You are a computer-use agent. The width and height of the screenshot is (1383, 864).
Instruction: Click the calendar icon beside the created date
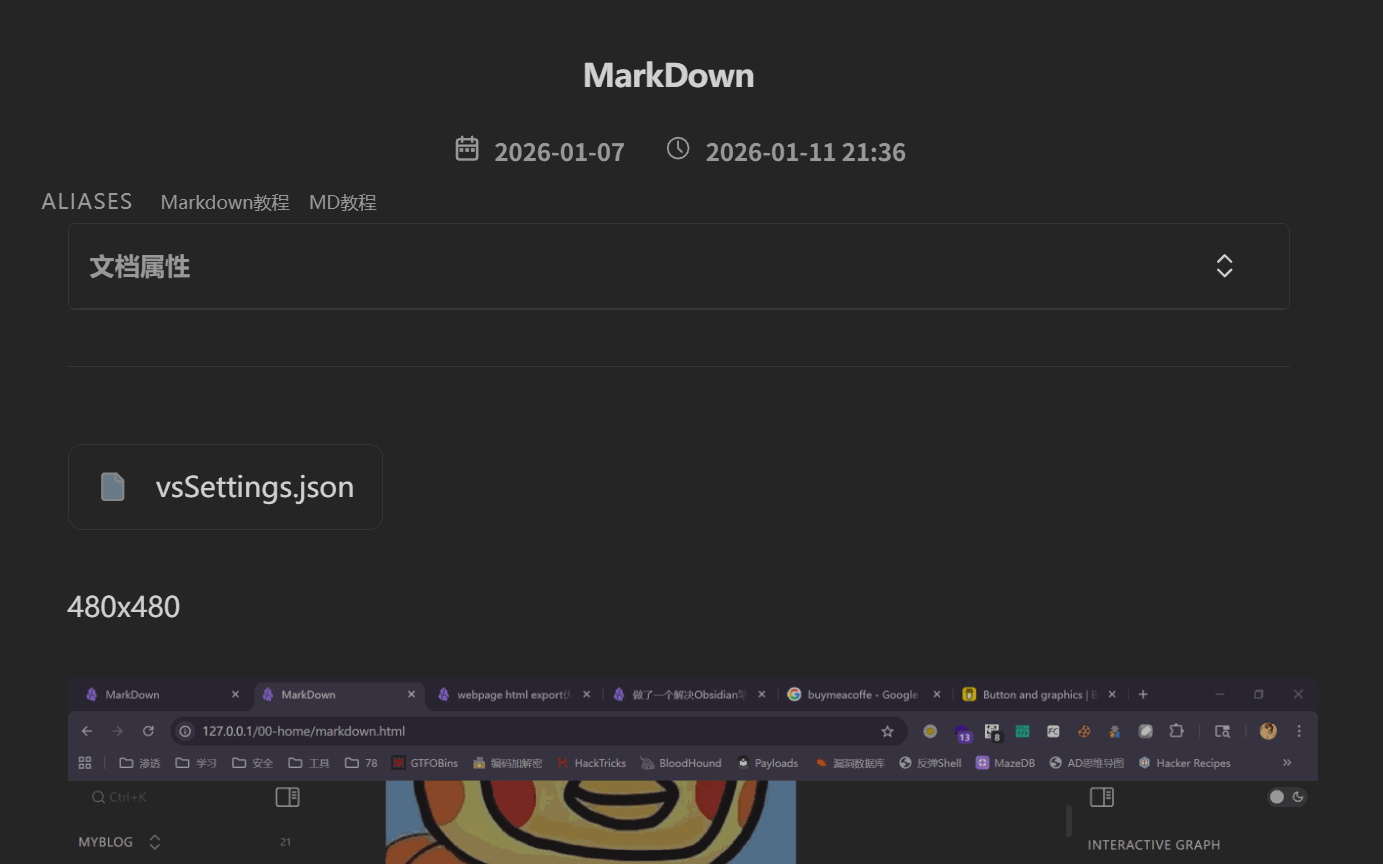click(x=467, y=149)
